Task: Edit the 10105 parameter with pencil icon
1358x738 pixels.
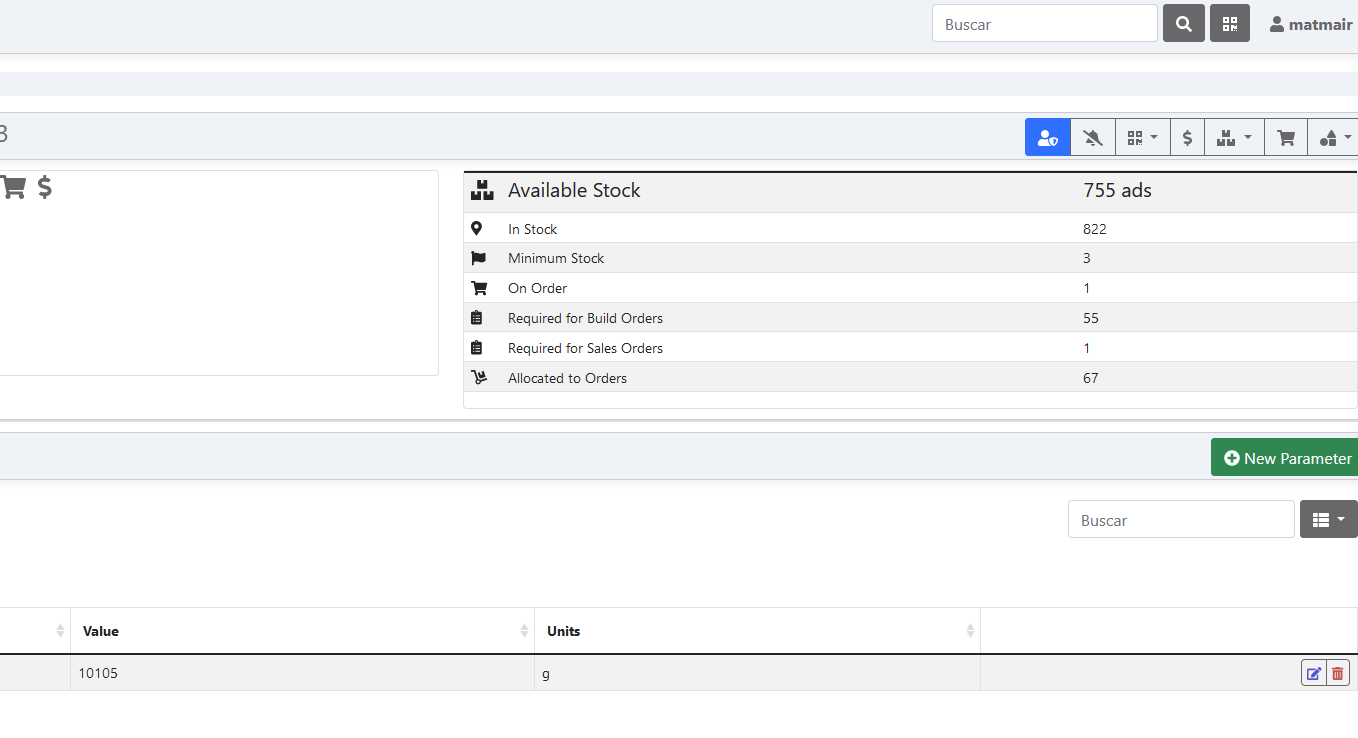Action: point(1313,673)
